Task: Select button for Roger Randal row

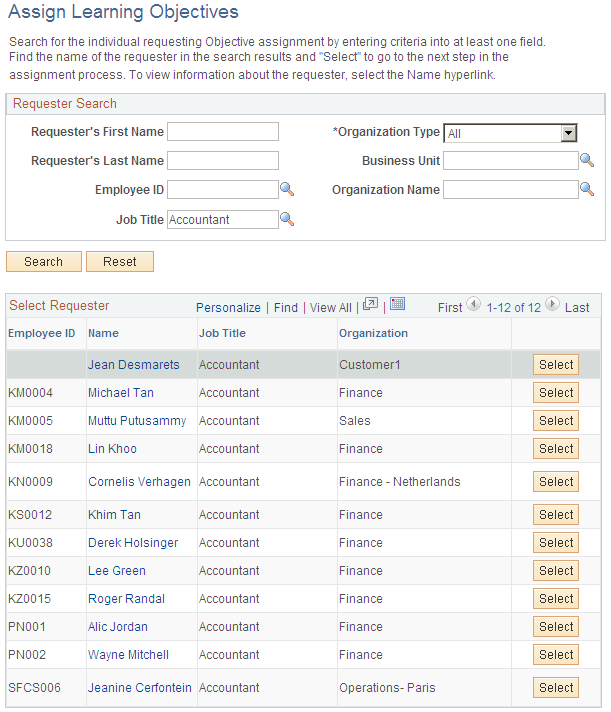Action: (x=556, y=599)
